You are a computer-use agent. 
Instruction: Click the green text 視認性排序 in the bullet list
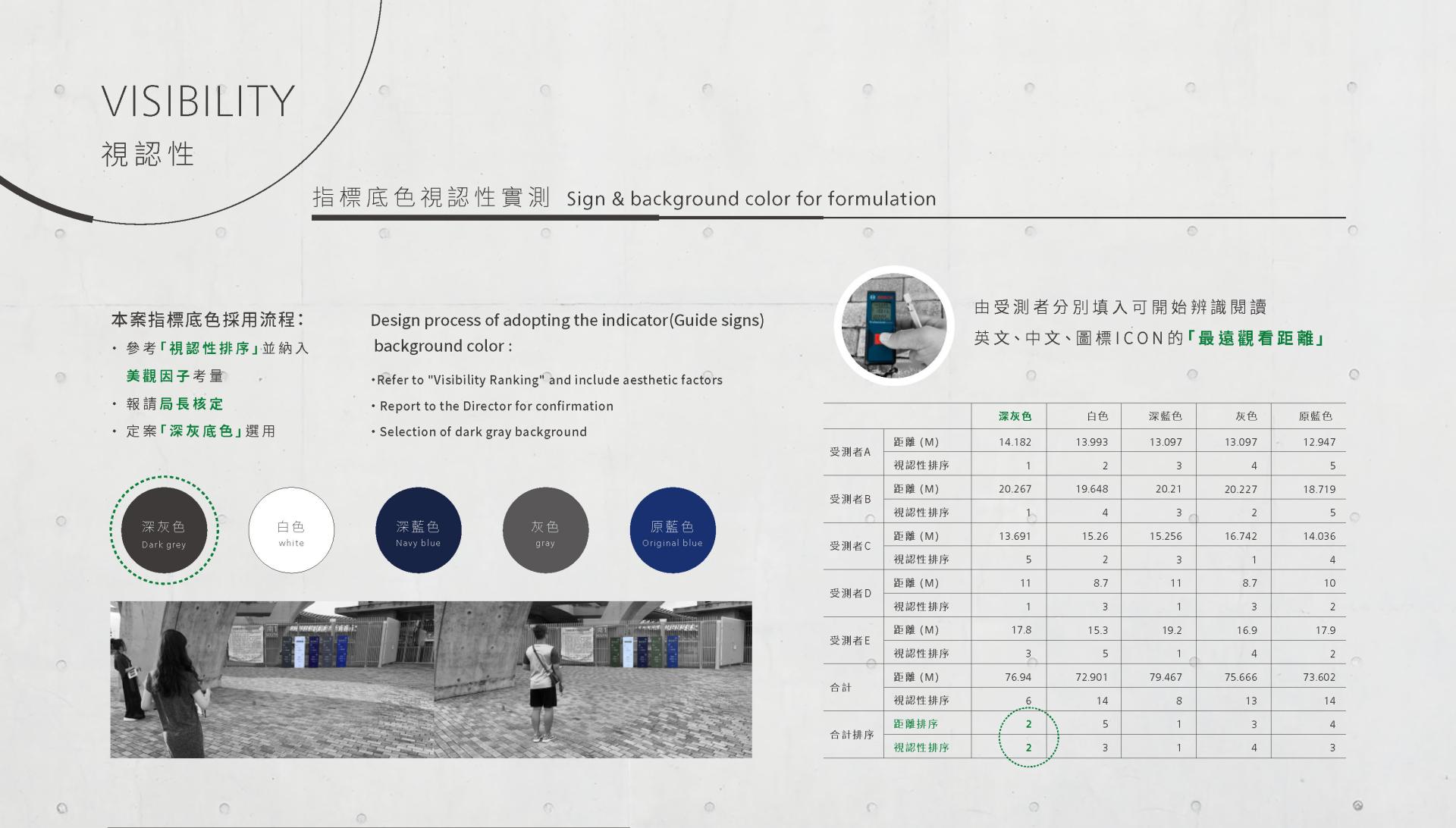click(209, 348)
